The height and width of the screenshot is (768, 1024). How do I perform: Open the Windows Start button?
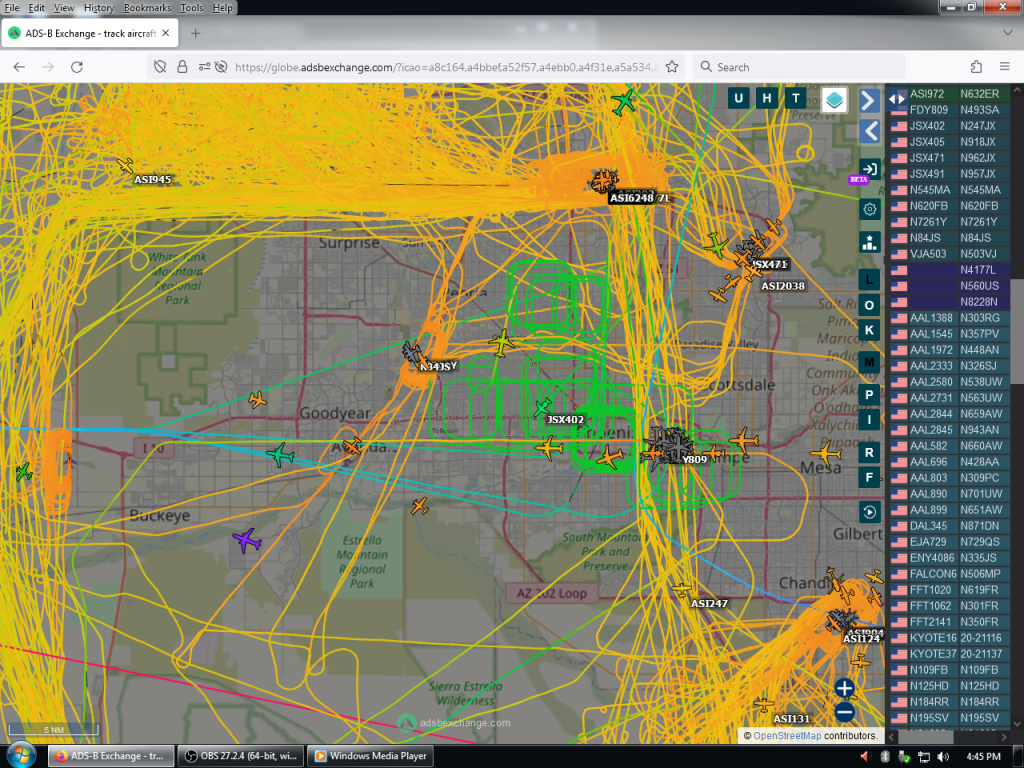(x=22, y=756)
